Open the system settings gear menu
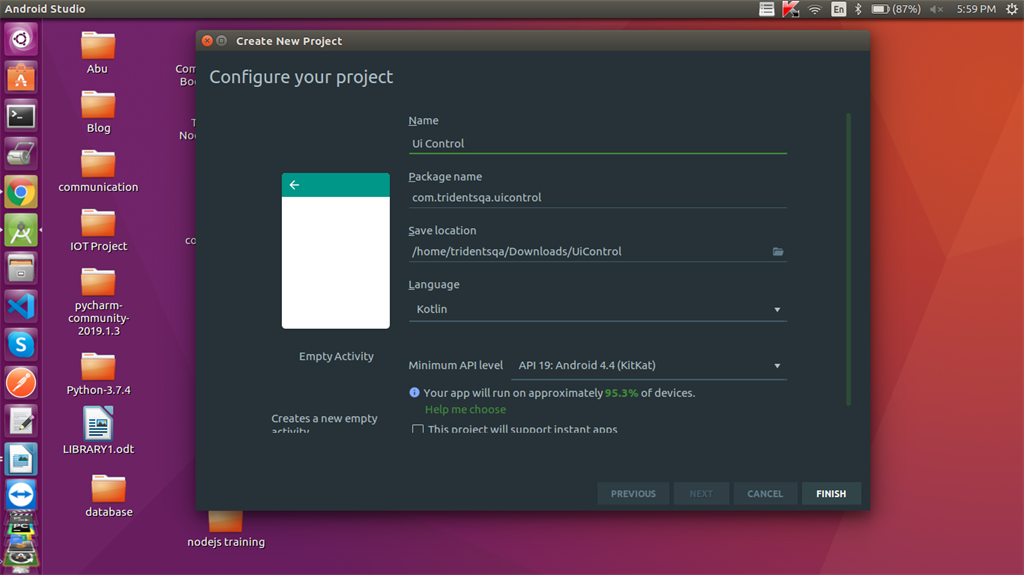This screenshot has width=1024, height=575. 1012,9
